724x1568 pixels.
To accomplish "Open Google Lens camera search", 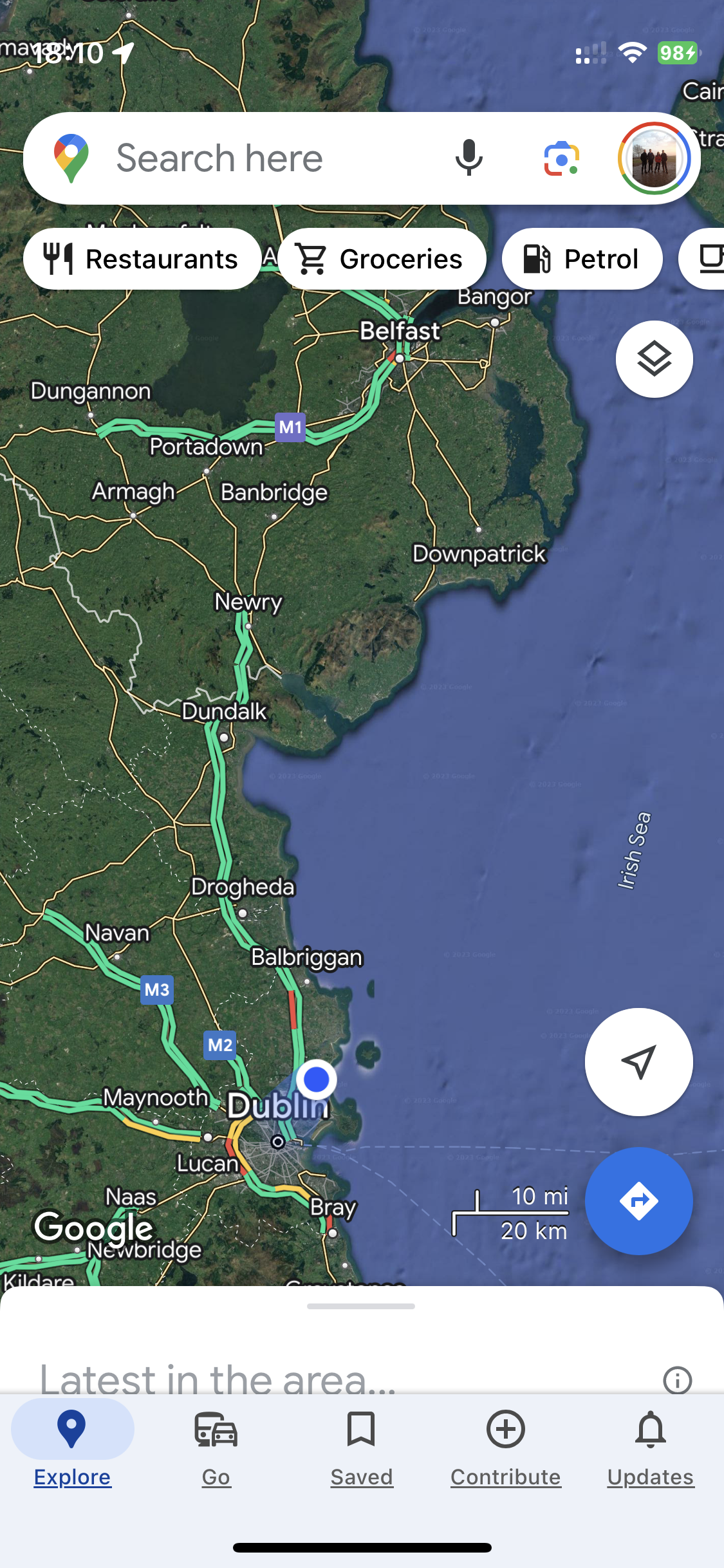I will (x=562, y=158).
